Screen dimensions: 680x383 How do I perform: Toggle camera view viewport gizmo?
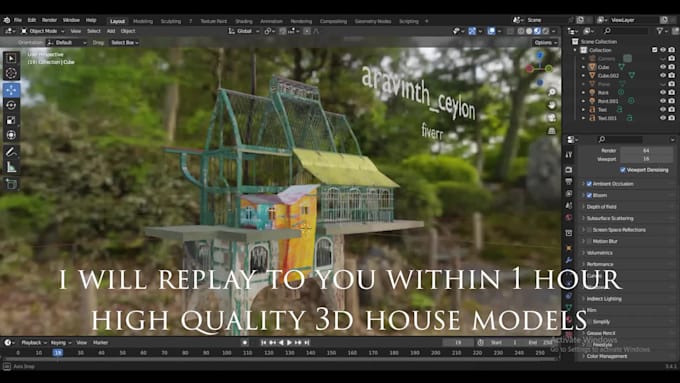[x=552, y=118]
